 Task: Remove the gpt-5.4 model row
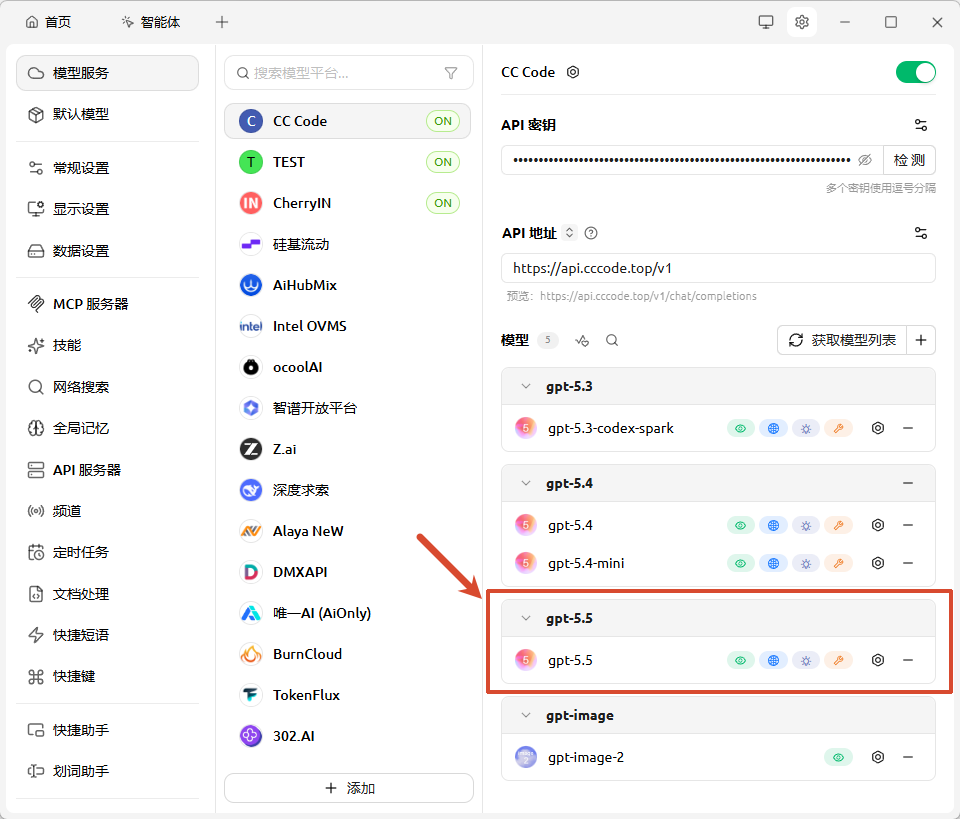point(908,525)
